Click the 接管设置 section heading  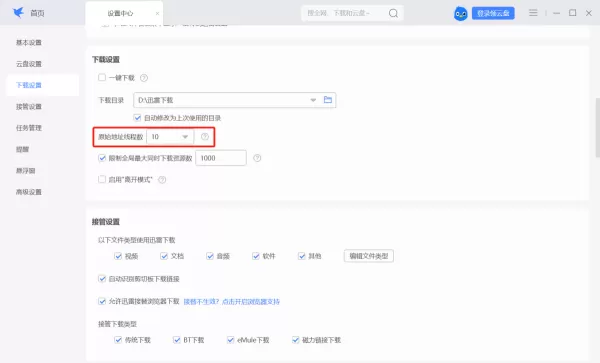pos(106,222)
